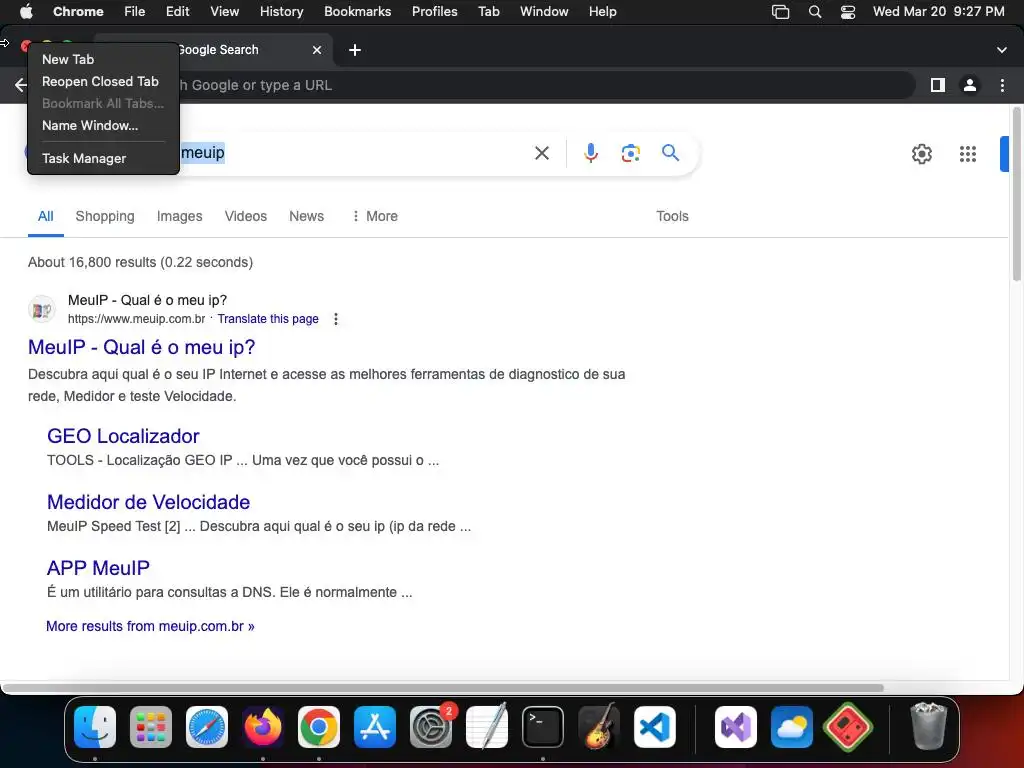Open Medidor de Velocidade sitelink
1024x768 pixels.
[x=148, y=502]
